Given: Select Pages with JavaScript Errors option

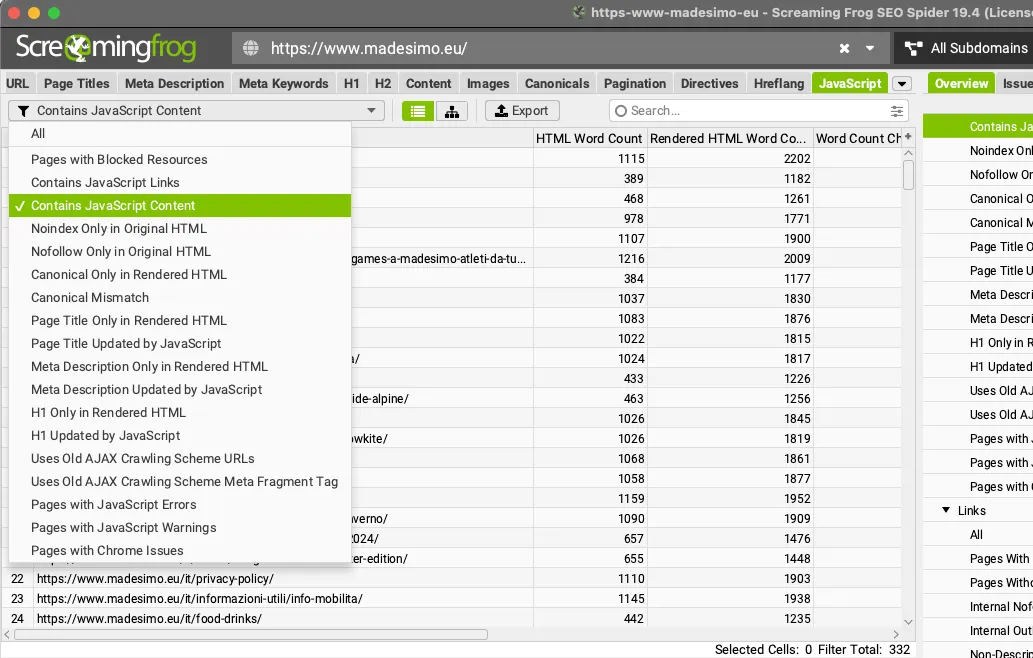Looking at the screenshot, I should coord(113,505).
